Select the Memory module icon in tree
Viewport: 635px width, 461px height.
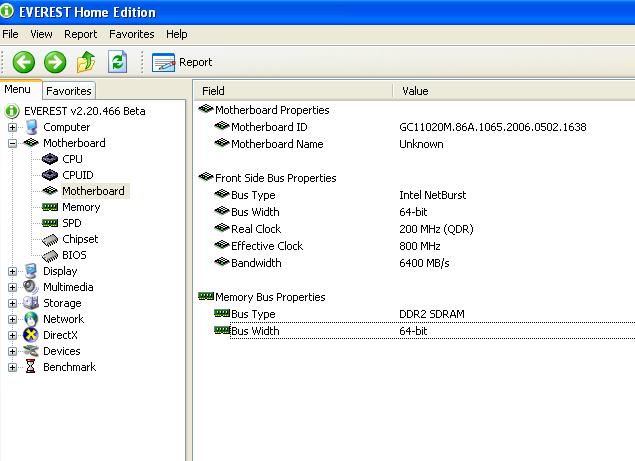click(x=50, y=207)
